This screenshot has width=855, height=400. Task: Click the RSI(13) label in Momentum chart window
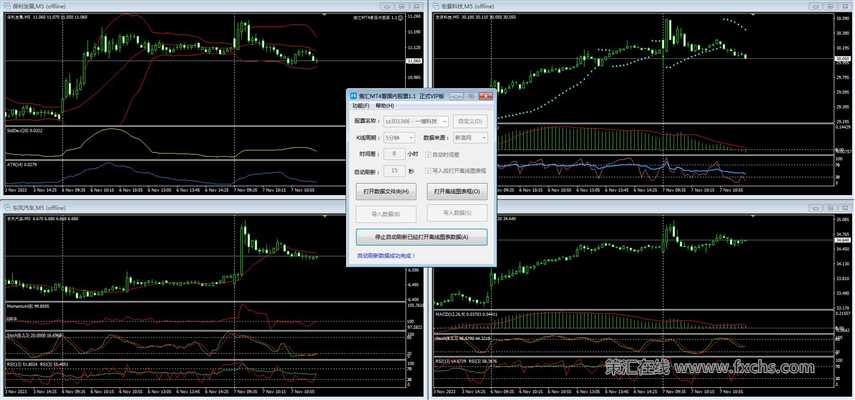coord(22,363)
